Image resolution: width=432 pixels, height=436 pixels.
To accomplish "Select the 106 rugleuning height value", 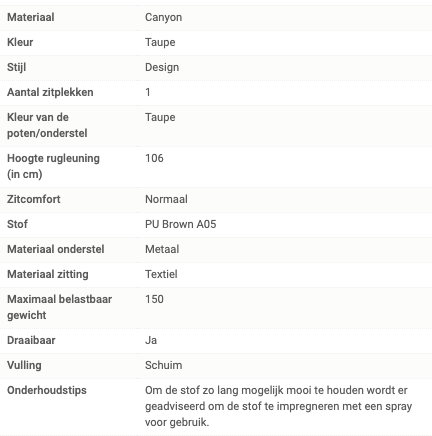I will click(x=154, y=158).
